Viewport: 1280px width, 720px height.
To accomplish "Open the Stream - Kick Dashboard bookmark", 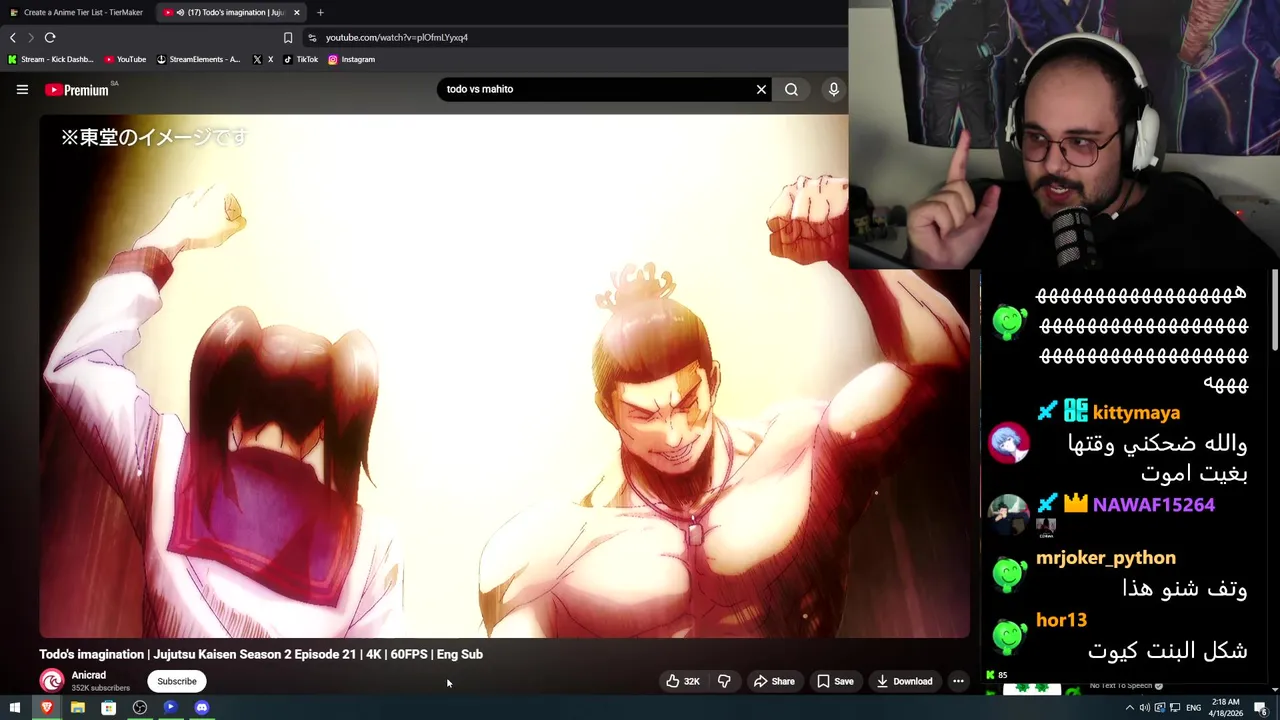I will pos(50,59).
